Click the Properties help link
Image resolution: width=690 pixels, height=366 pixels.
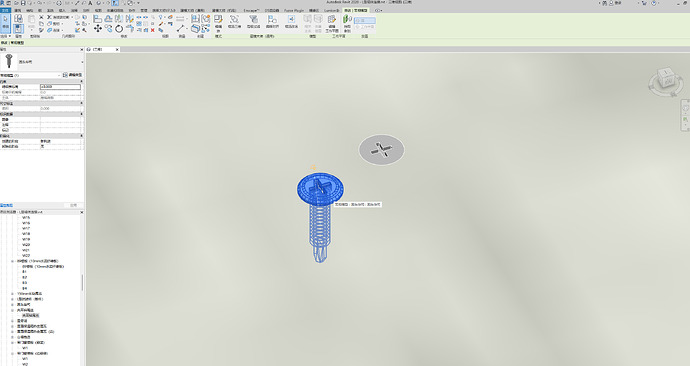pos(7,205)
